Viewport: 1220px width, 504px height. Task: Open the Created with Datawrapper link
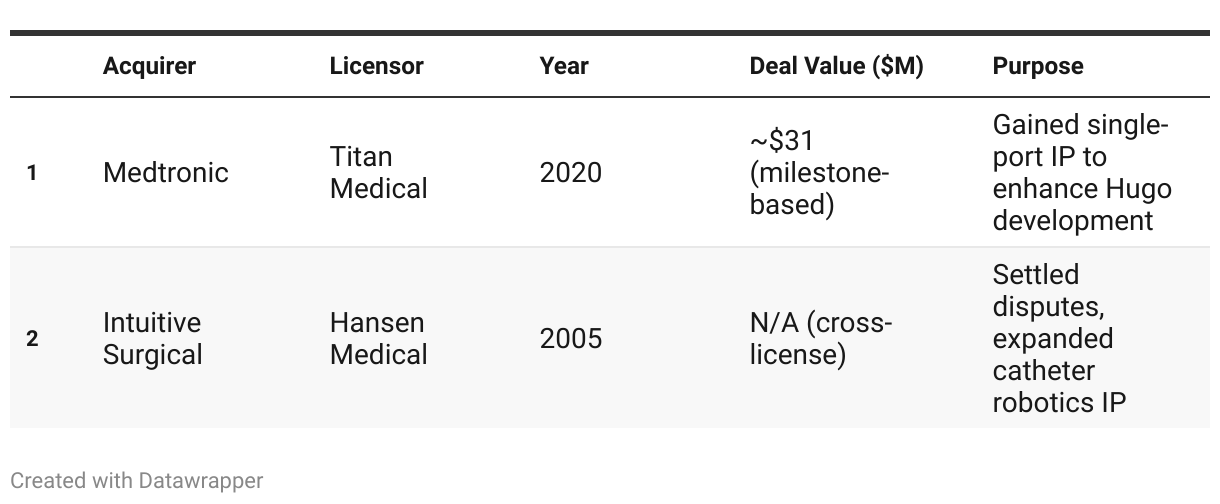pos(137,481)
